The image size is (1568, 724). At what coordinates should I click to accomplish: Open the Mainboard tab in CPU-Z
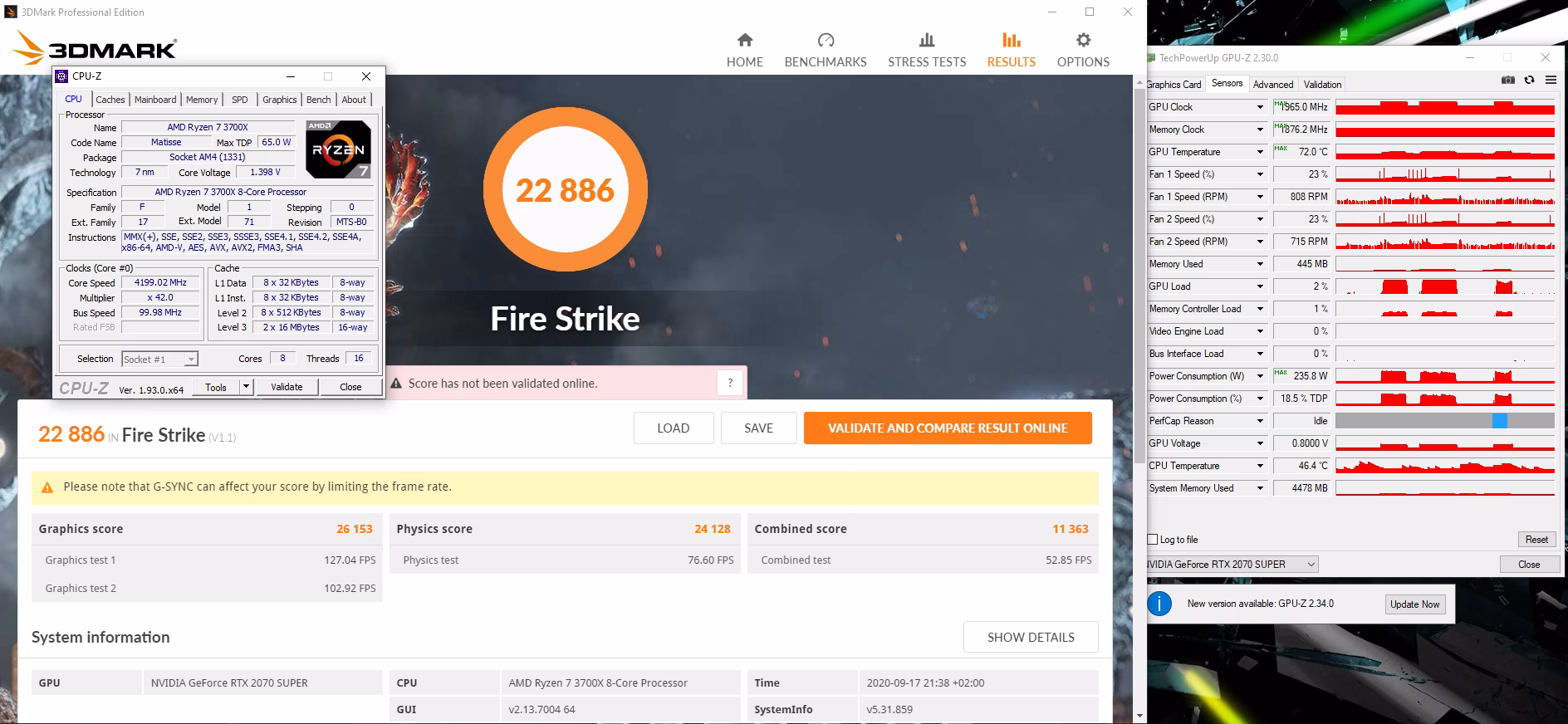tap(155, 100)
